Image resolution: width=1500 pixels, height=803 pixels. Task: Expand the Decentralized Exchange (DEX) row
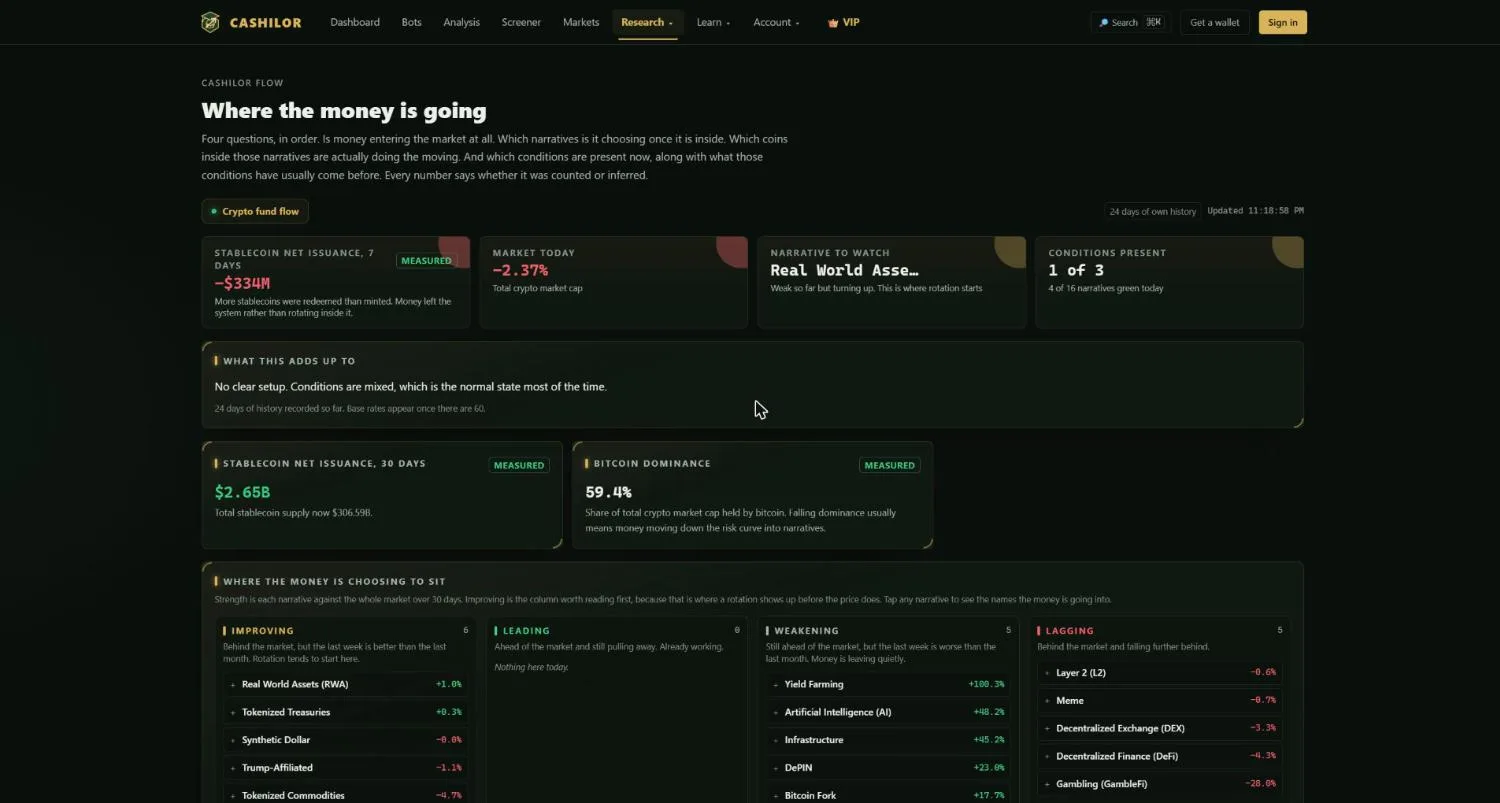tap(1160, 728)
